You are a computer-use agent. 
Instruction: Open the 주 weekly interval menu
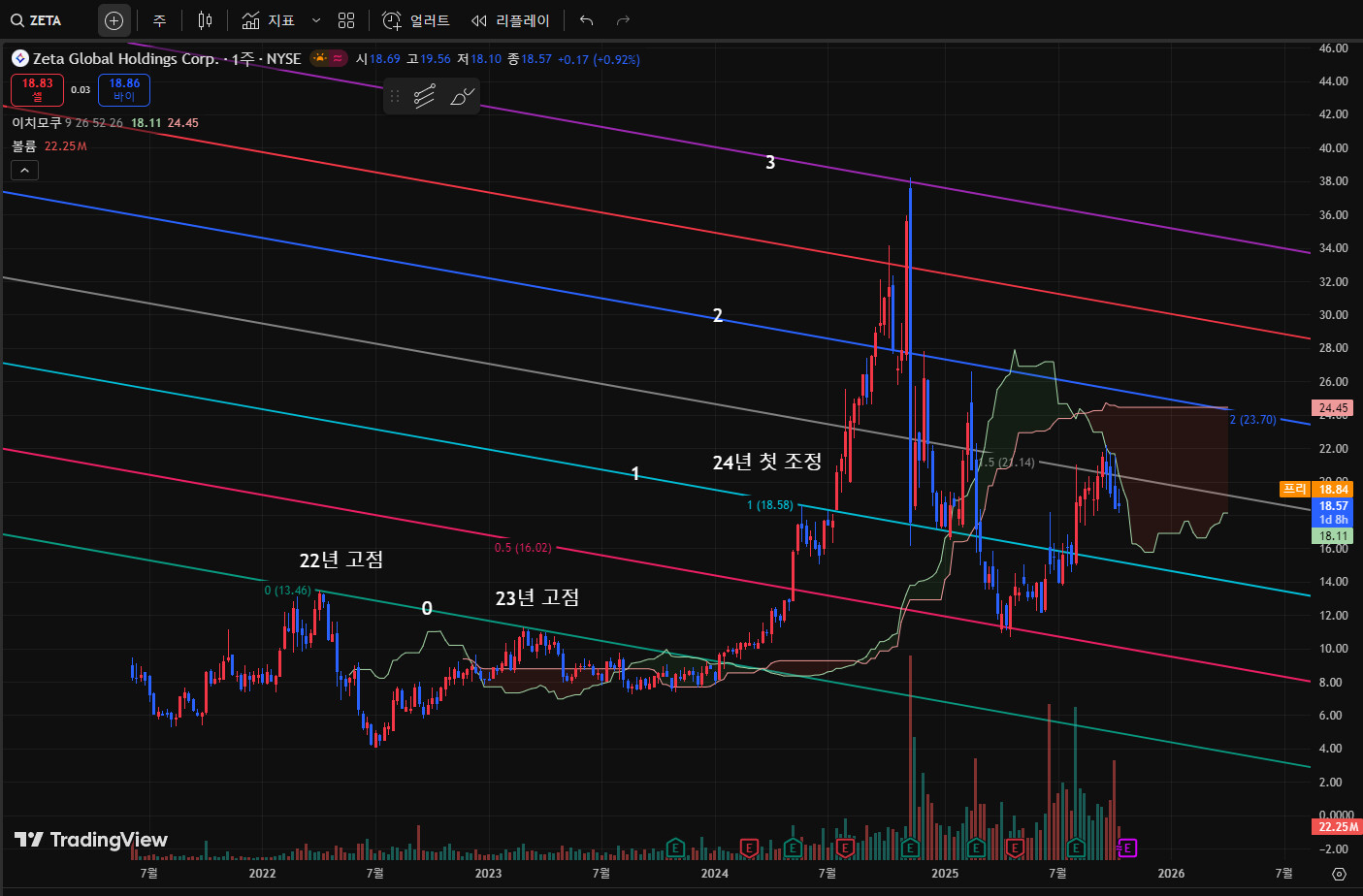[x=160, y=20]
